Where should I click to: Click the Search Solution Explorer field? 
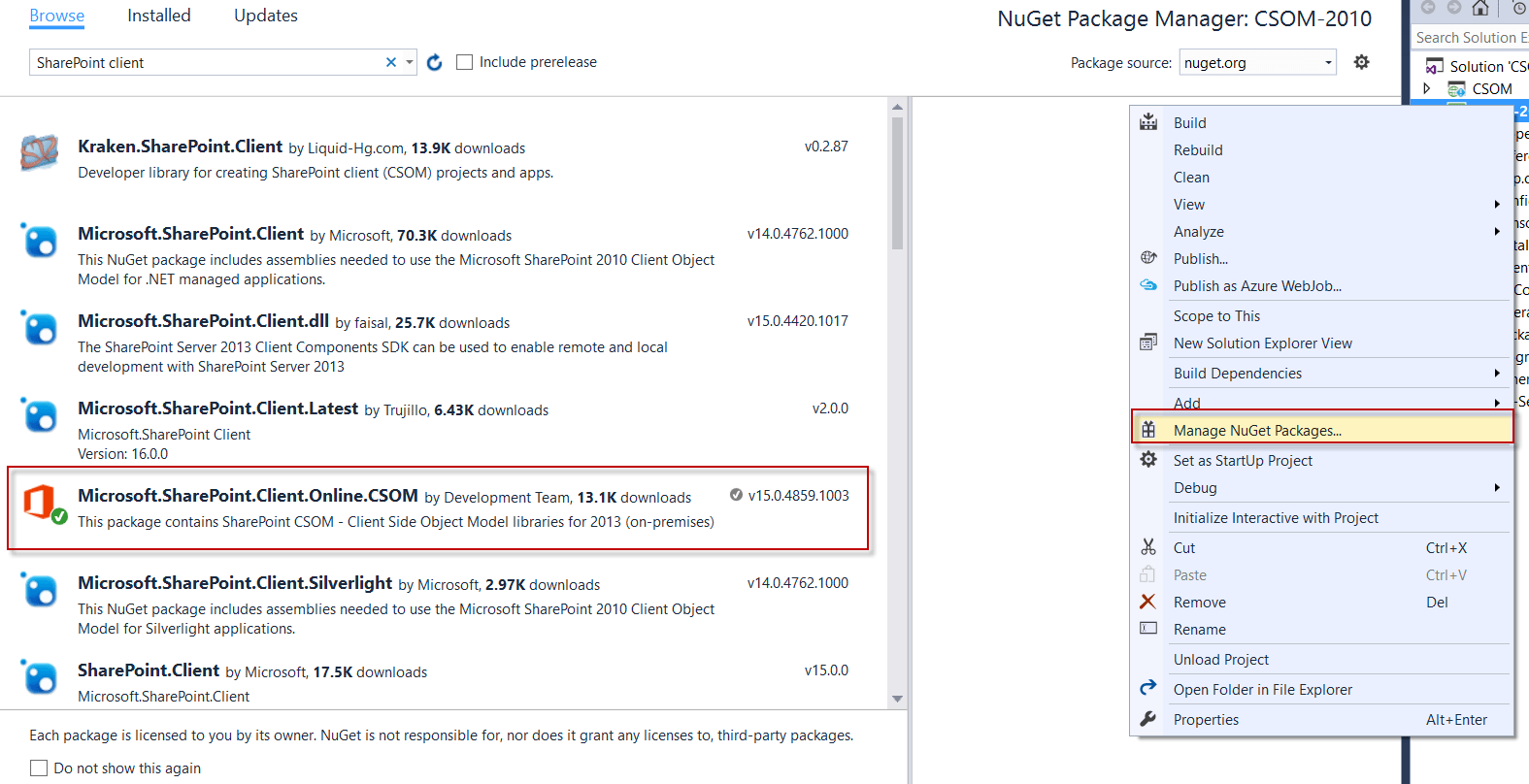click(x=1470, y=37)
